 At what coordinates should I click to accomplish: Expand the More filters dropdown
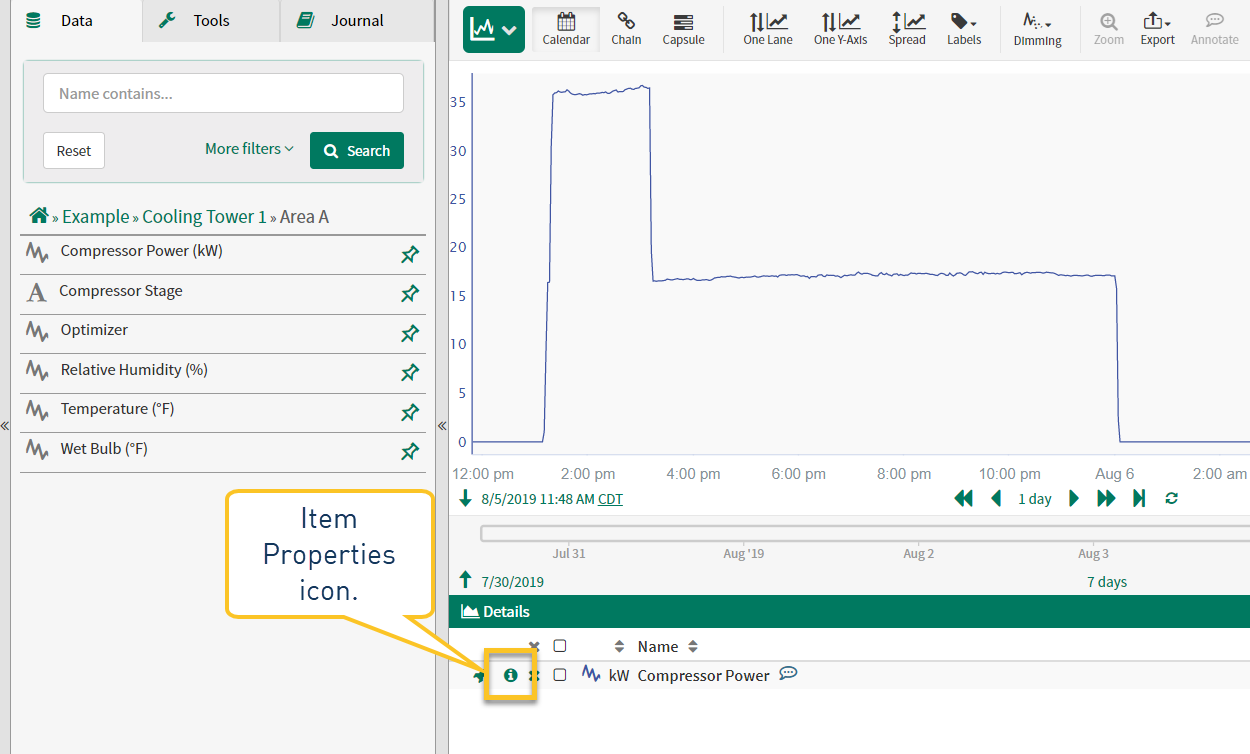(249, 149)
